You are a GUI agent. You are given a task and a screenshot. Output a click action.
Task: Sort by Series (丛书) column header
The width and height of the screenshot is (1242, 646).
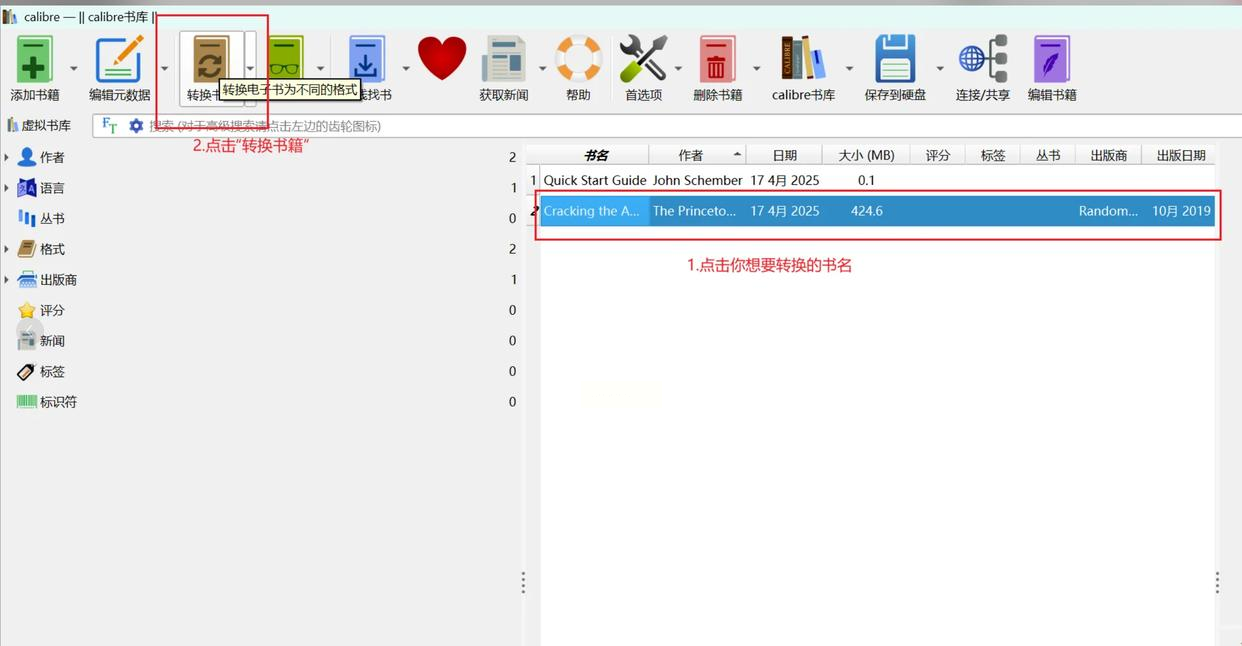1048,155
